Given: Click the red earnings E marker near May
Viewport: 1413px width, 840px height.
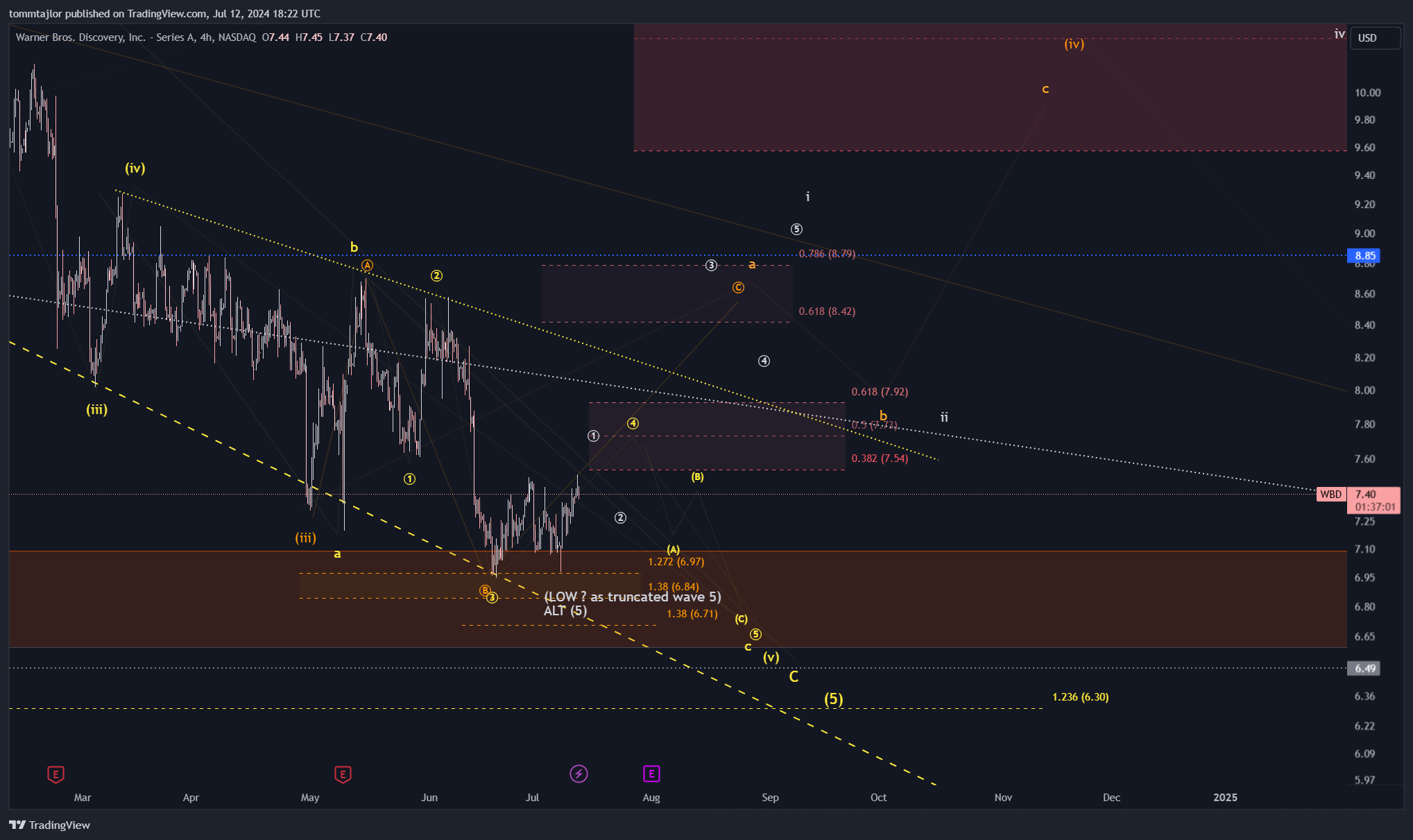Looking at the screenshot, I should pos(343,774).
